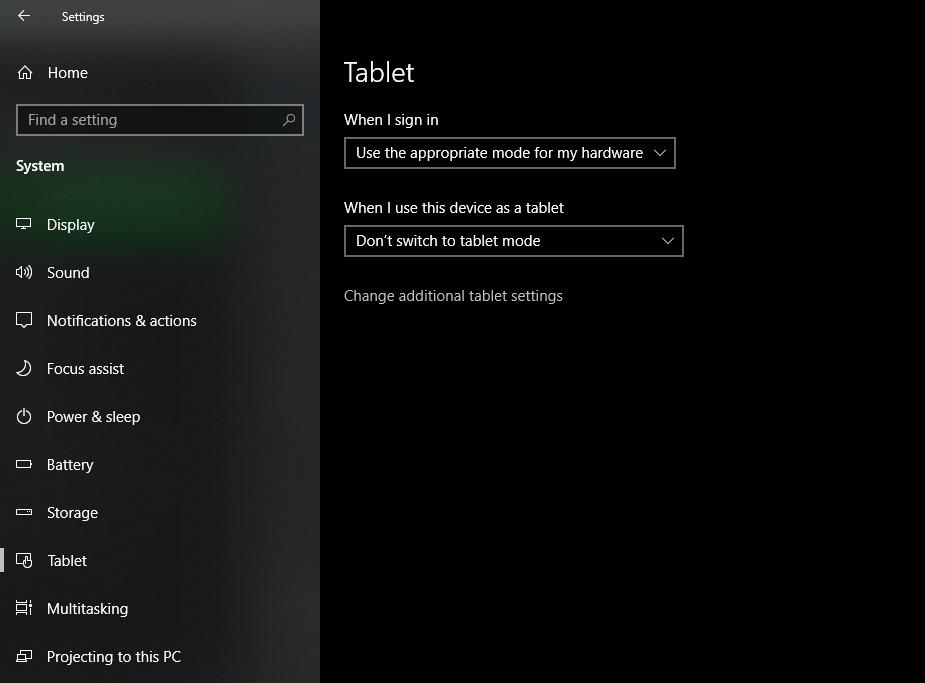Open the tablet mode behavior chevron

point(668,241)
